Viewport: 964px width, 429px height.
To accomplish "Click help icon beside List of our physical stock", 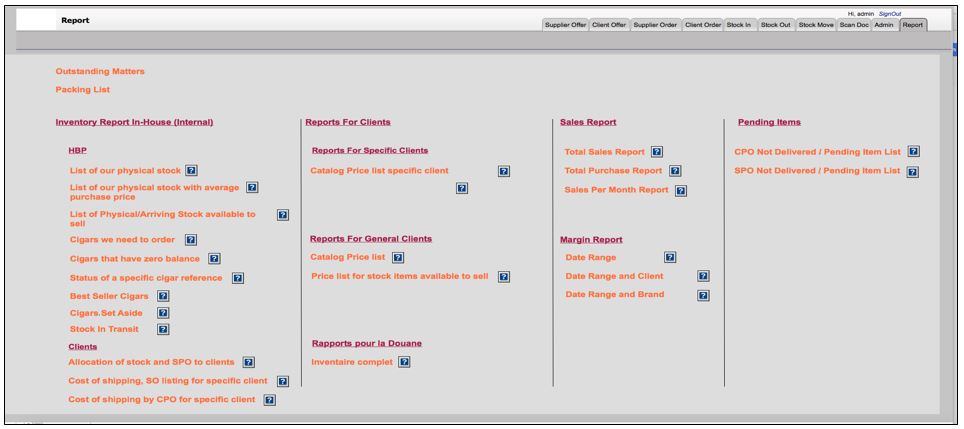I will click(x=191, y=171).
